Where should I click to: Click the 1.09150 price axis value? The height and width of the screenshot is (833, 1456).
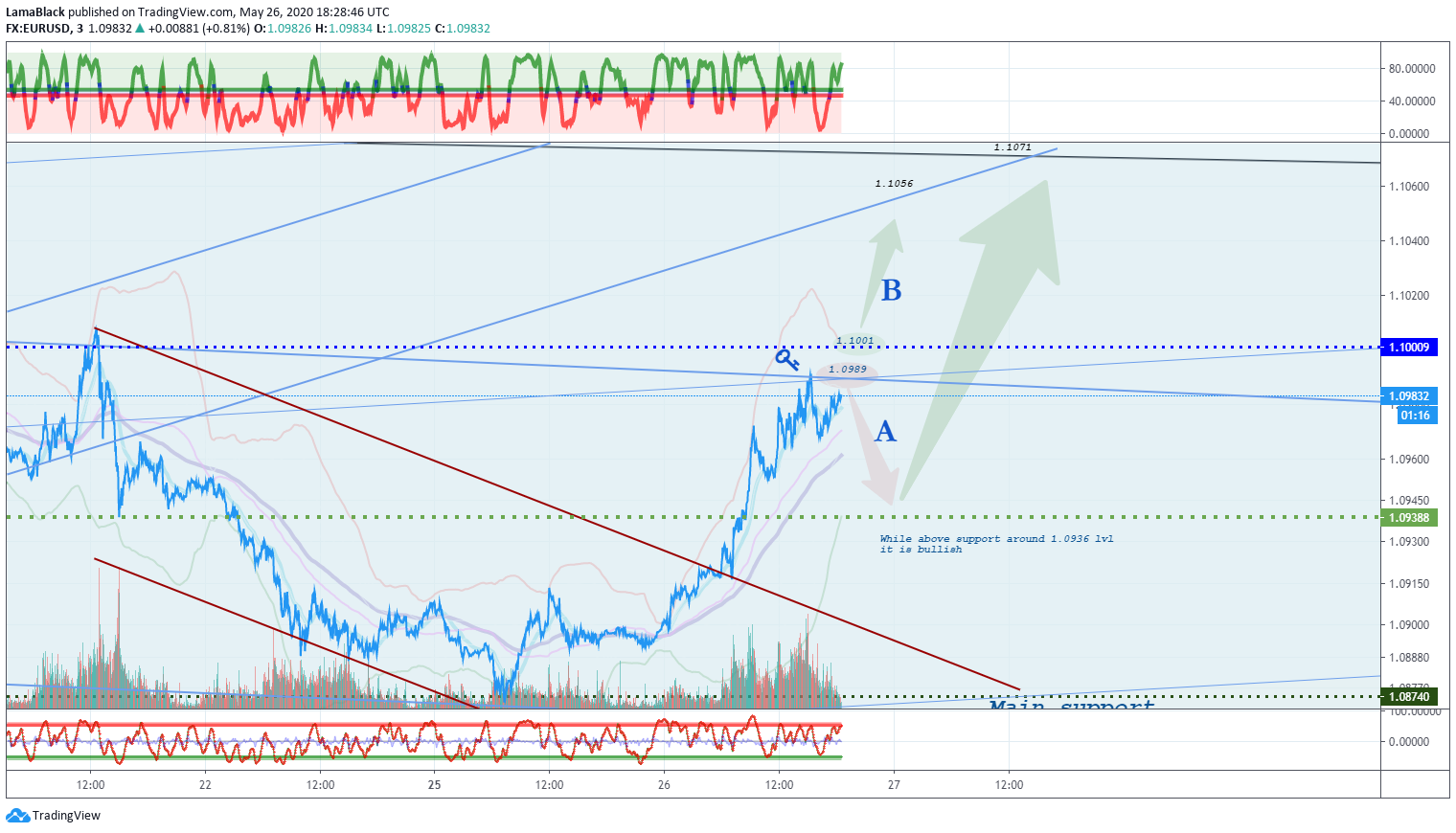[x=1409, y=584]
